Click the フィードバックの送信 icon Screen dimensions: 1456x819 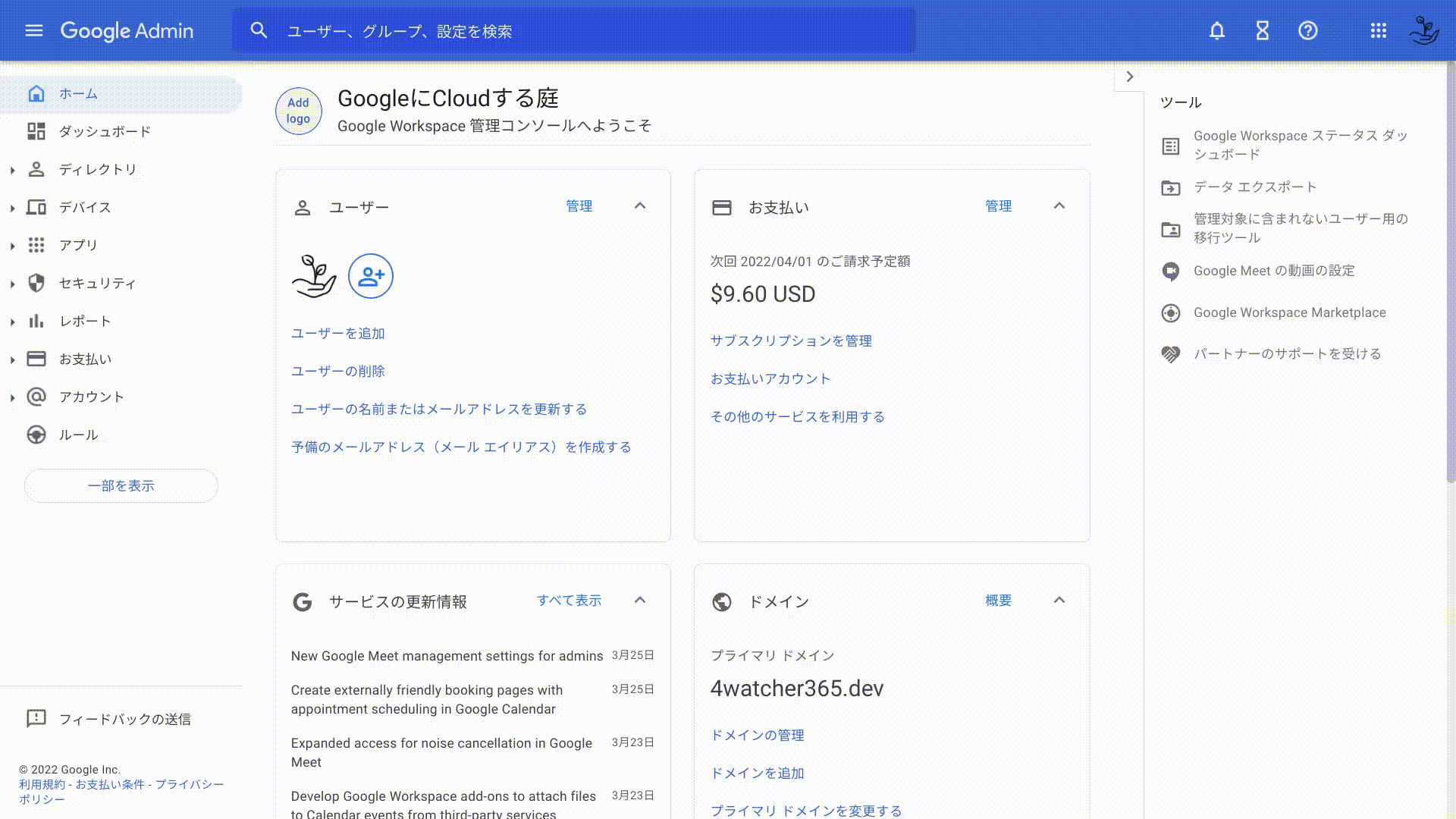tap(36, 719)
